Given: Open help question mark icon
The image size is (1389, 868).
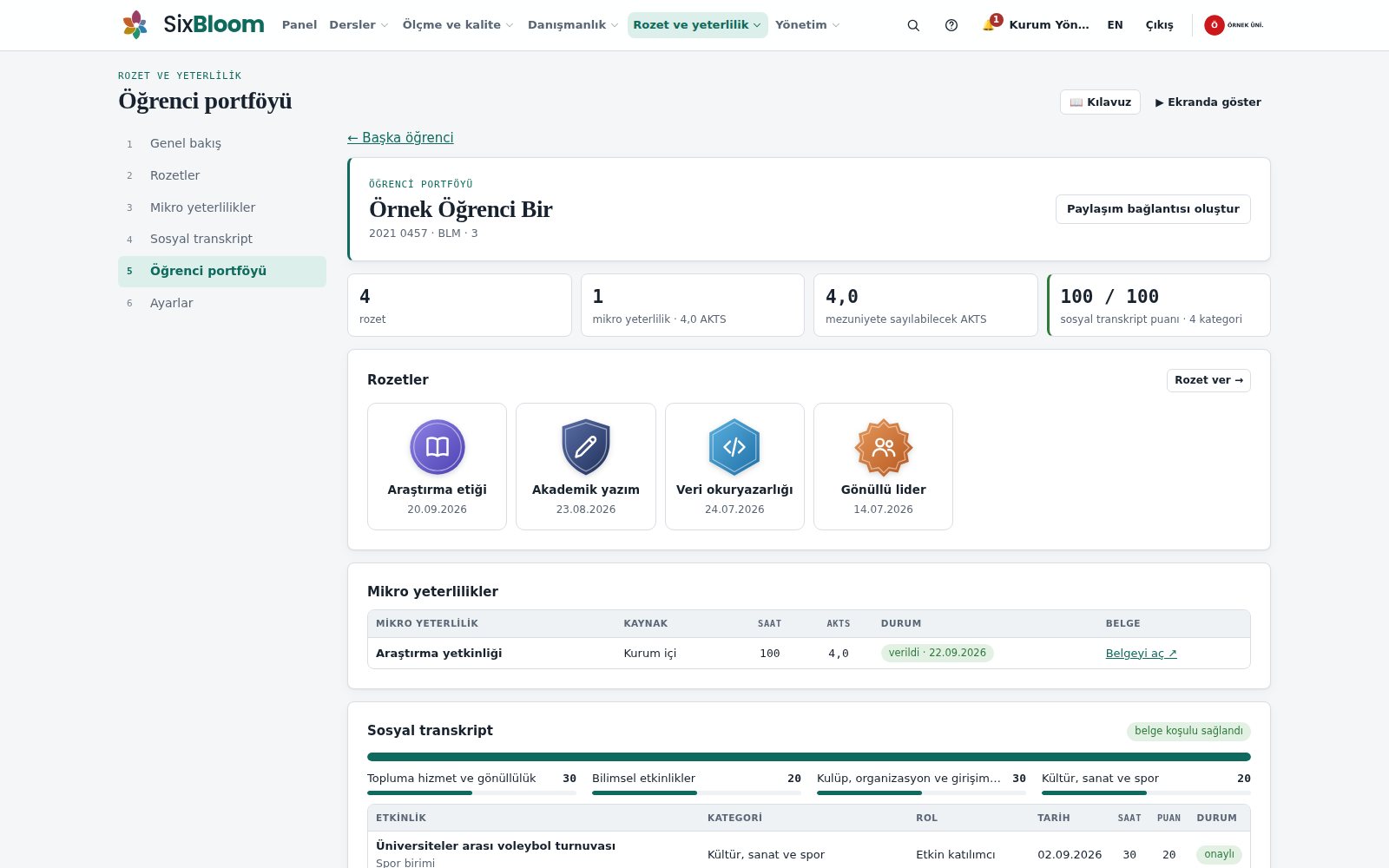Looking at the screenshot, I should click(951, 25).
